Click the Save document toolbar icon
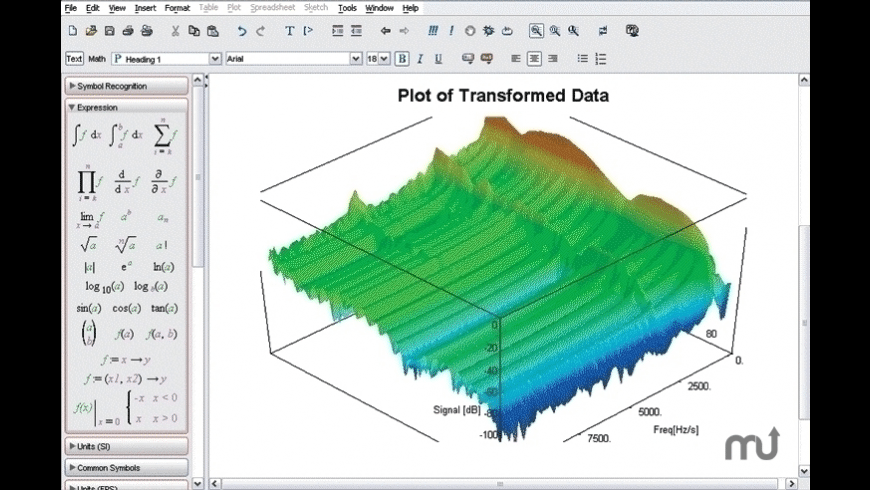The image size is (870, 490). tap(110, 31)
